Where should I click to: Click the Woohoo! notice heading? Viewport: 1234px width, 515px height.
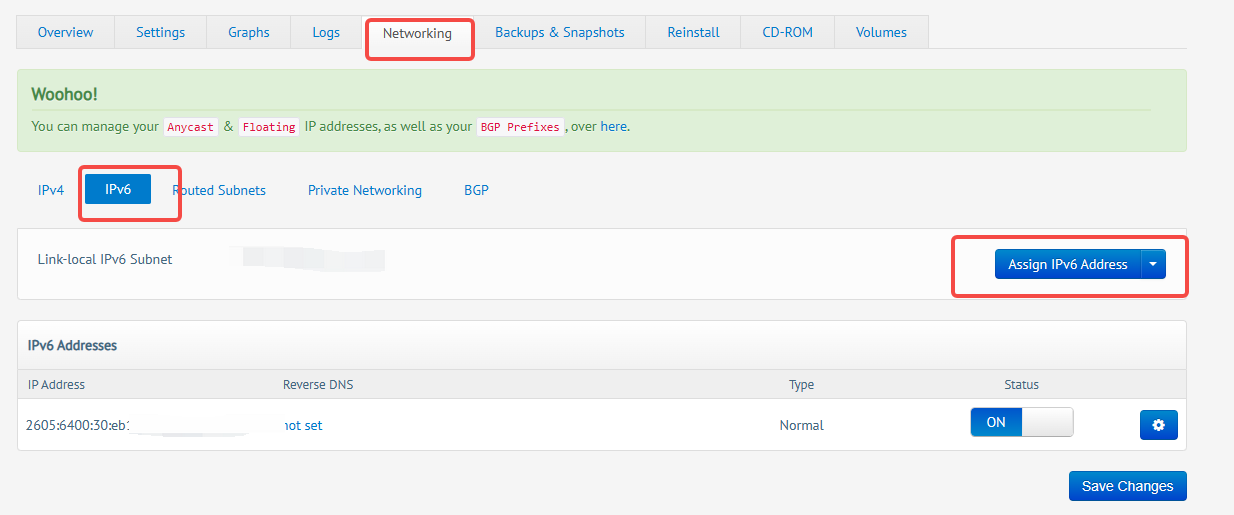point(65,95)
